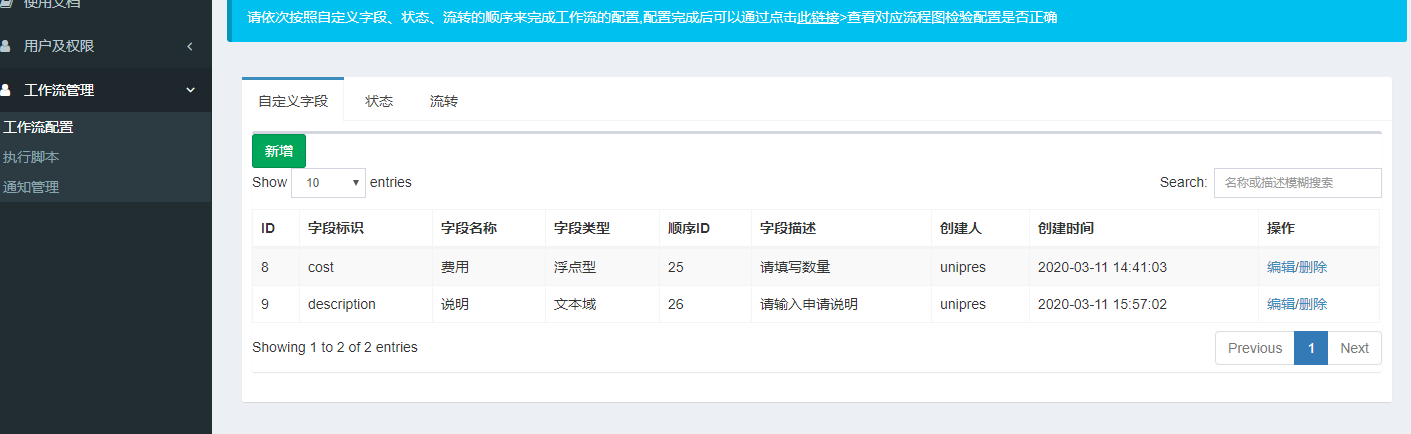Click 删除 for the cost row
1411x434 pixels.
coord(1313,267)
